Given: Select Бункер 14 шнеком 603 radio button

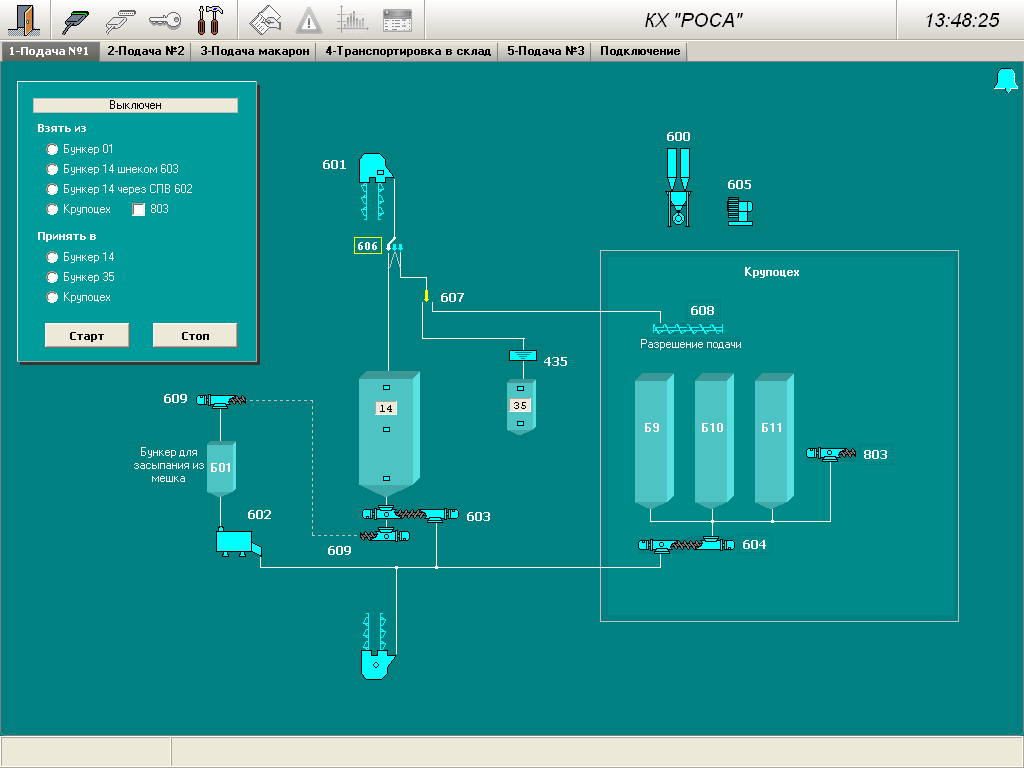Looking at the screenshot, I should coord(53,169).
